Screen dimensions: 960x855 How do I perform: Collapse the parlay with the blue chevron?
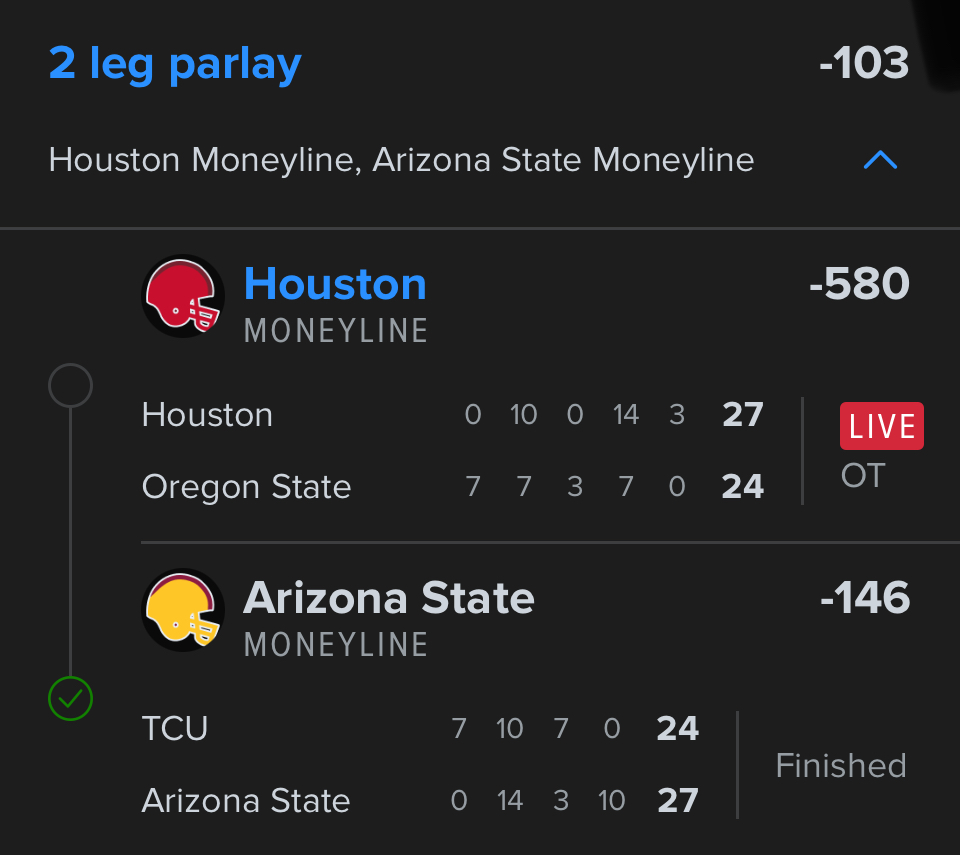(x=880, y=160)
